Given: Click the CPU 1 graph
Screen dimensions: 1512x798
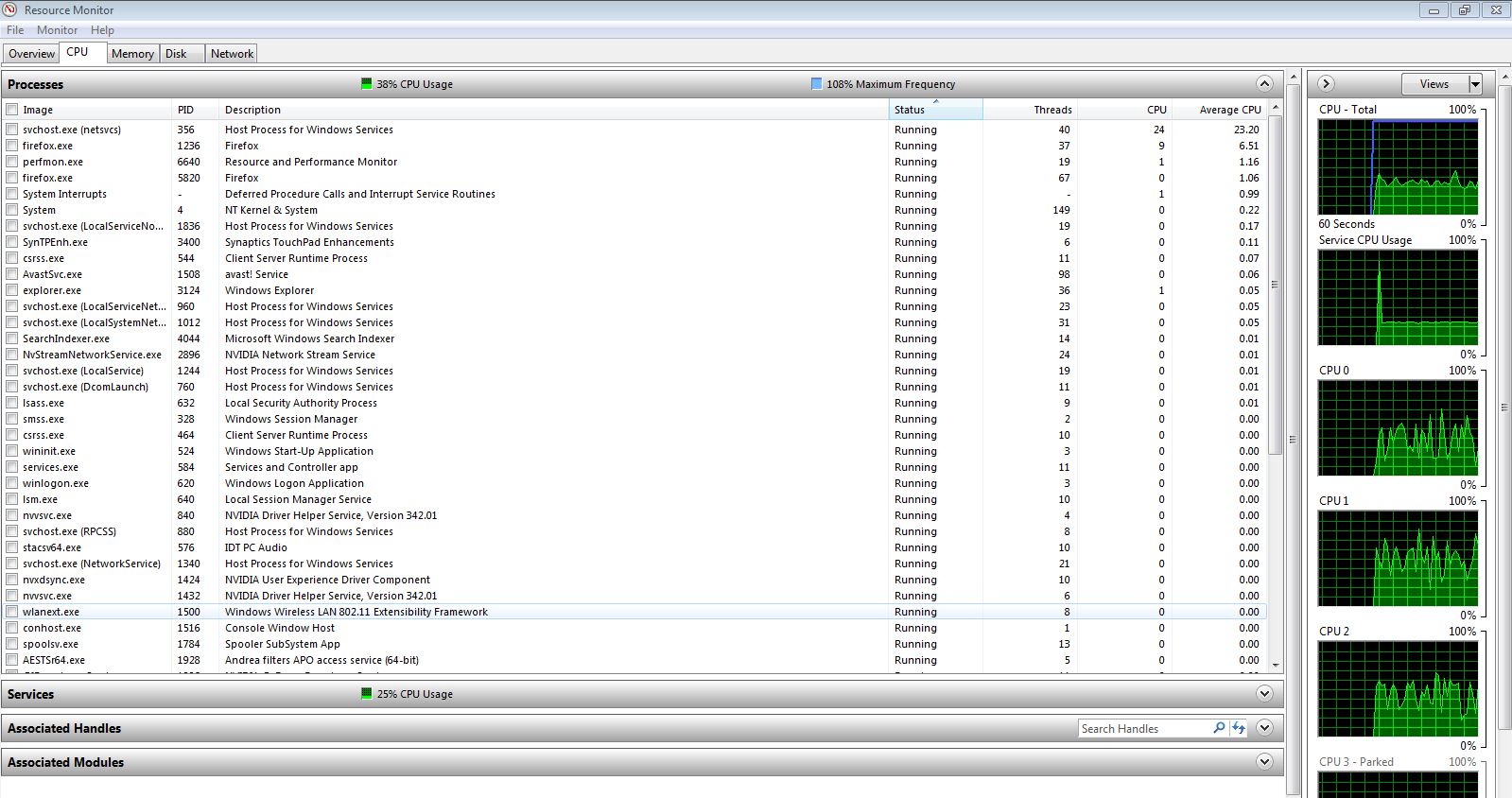Looking at the screenshot, I should point(1398,559).
